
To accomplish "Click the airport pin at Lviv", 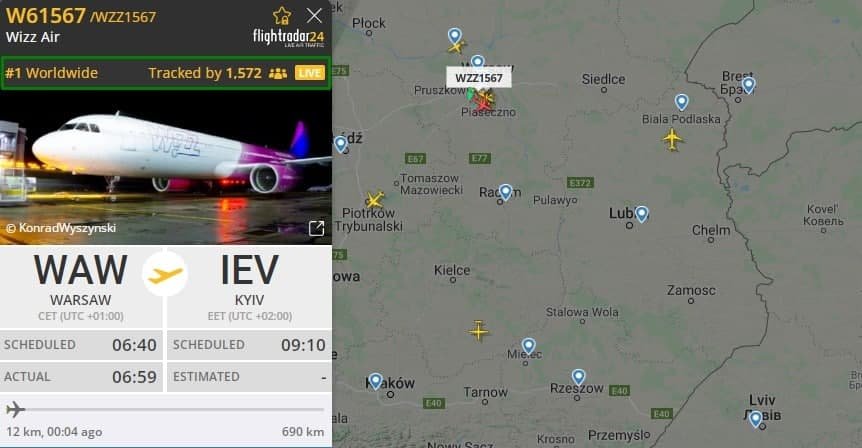I will coord(756,418).
